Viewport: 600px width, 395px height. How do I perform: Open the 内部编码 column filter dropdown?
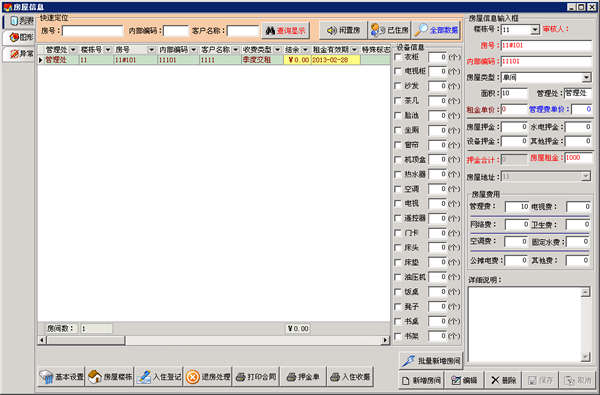194,50
